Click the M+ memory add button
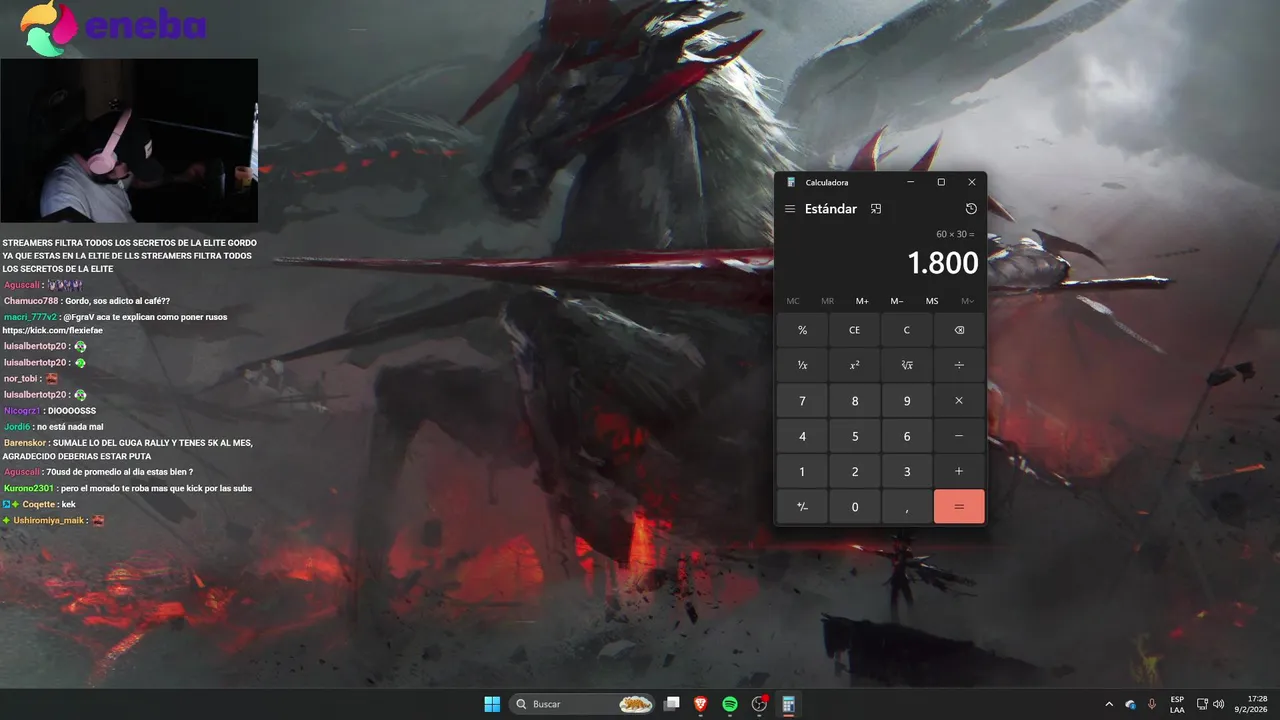1280x720 pixels. pos(862,301)
